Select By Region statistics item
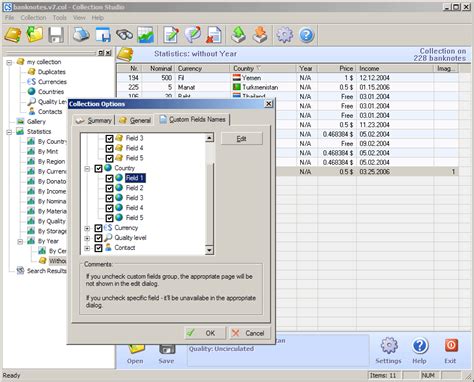 51,162
